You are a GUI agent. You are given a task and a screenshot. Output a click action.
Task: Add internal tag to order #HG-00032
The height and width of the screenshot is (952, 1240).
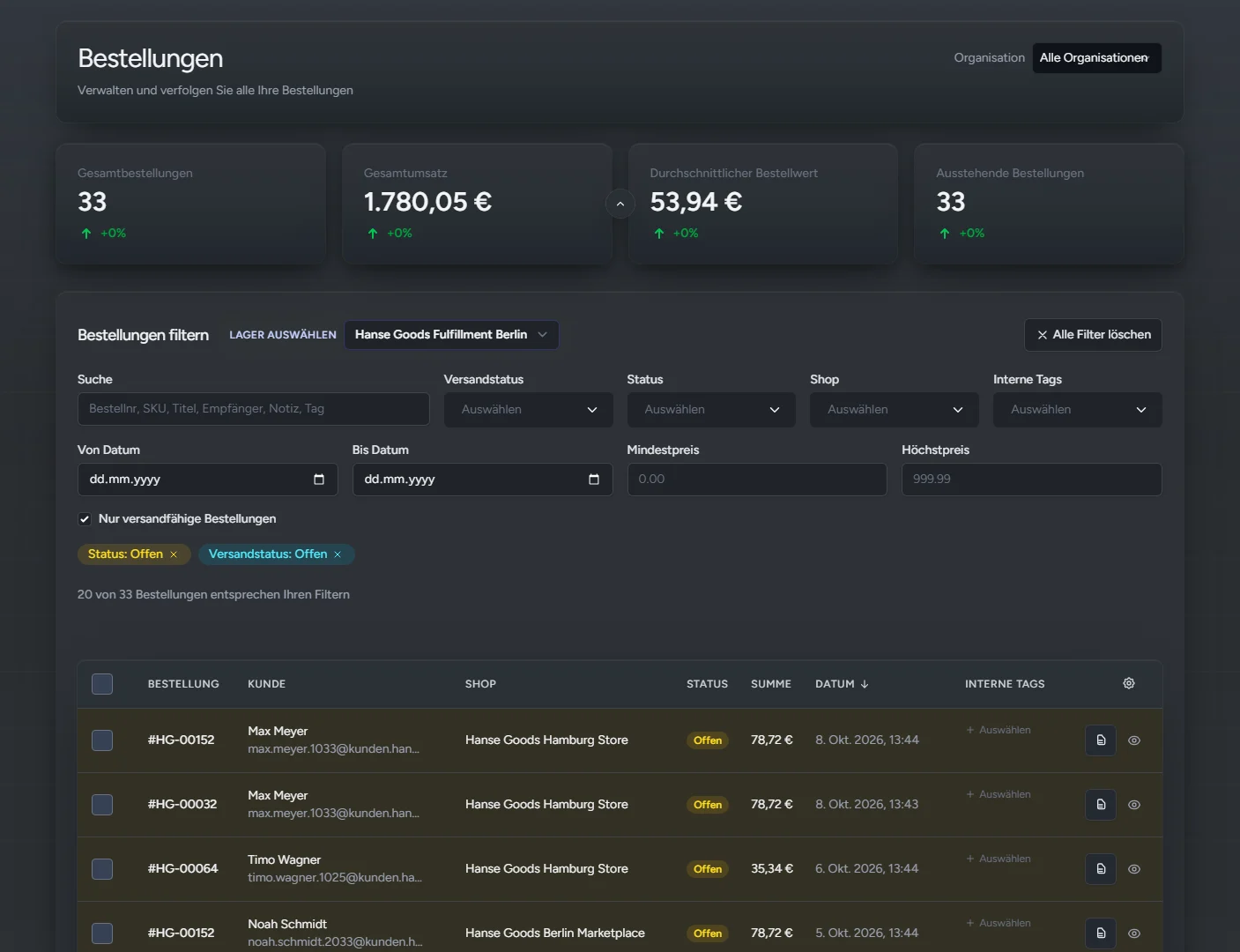(x=999, y=794)
